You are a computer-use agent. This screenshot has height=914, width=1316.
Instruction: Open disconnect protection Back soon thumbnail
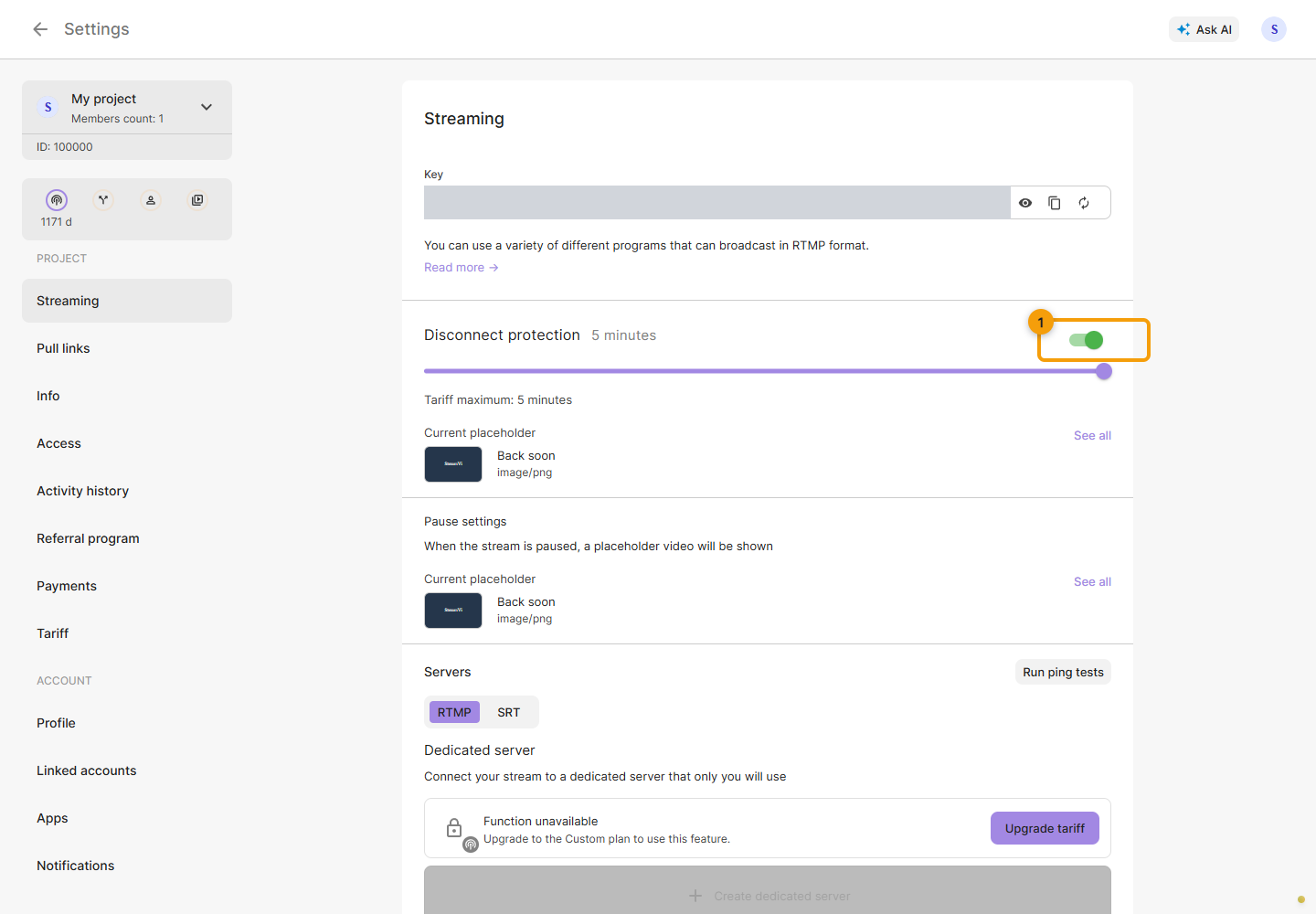click(x=453, y=464)
